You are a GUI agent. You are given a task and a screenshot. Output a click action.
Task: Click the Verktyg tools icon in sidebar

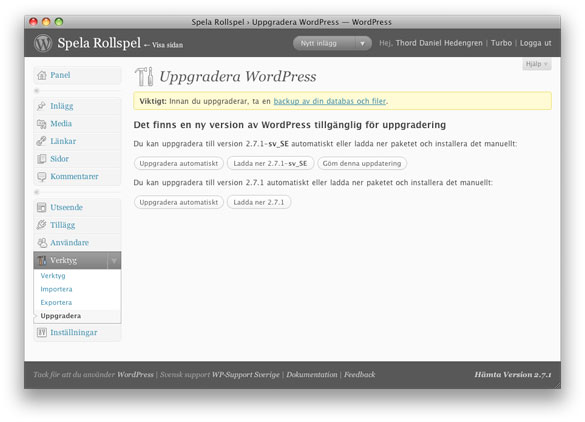point(41,260)
